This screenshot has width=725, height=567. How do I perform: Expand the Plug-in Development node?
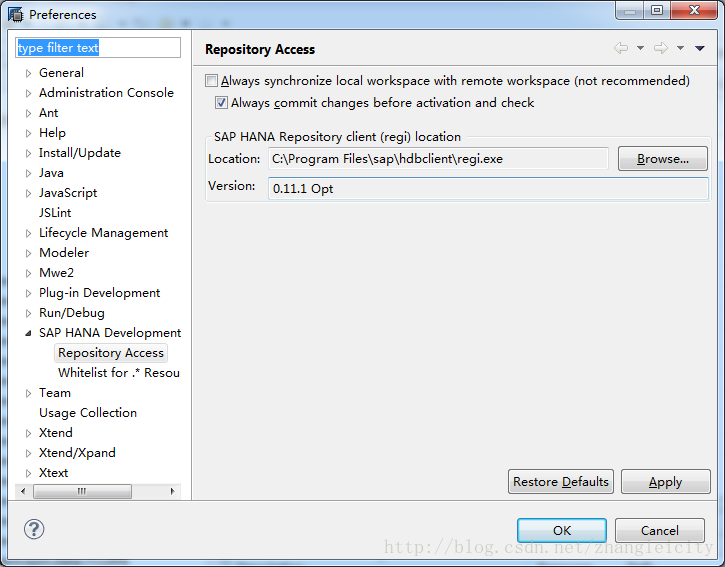[29, 293]
